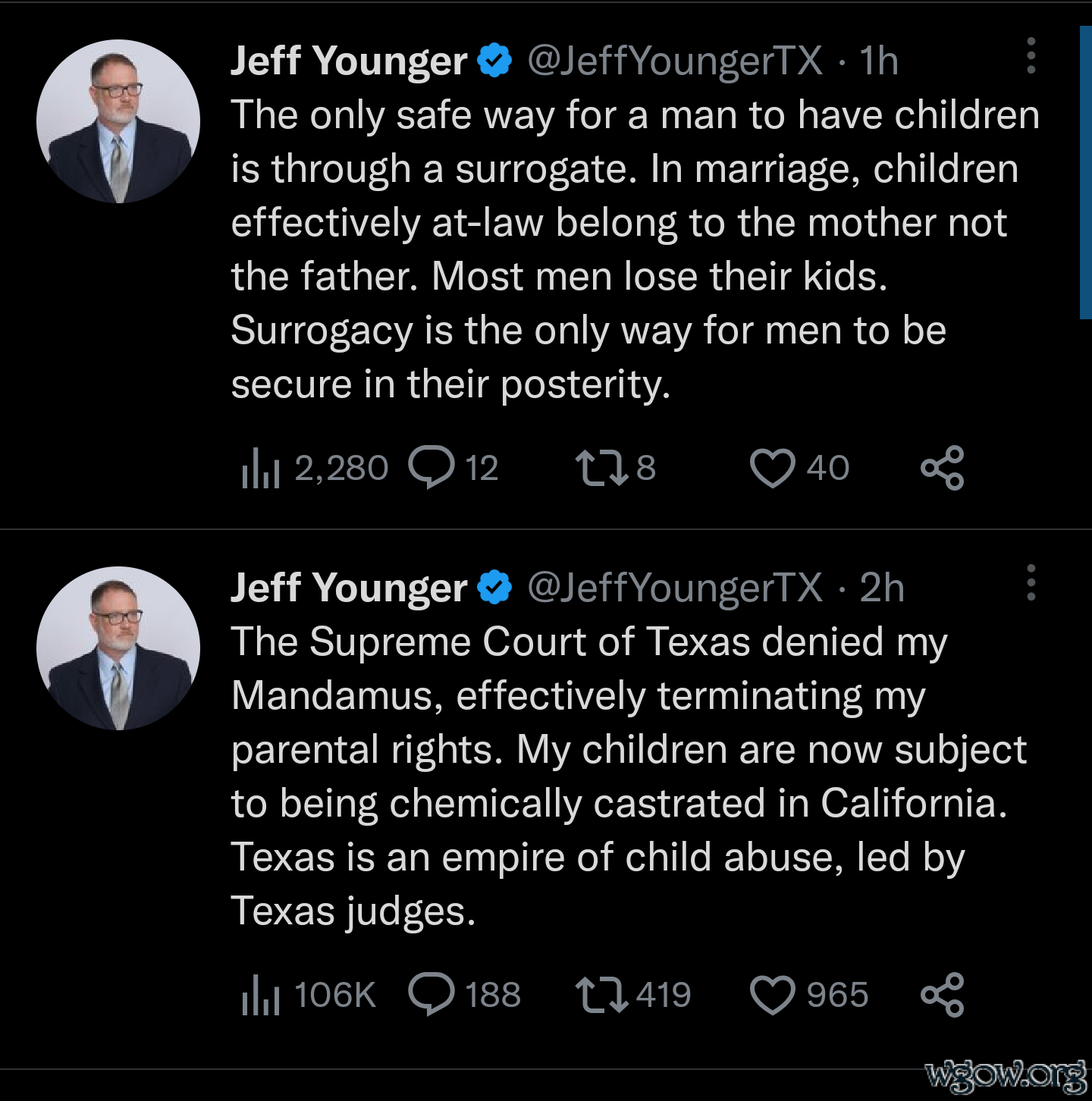The width and height of the screenshot is (1092, 1101).
Task: Open more options on the surrogate tweet
Action: coord(1031,56)
